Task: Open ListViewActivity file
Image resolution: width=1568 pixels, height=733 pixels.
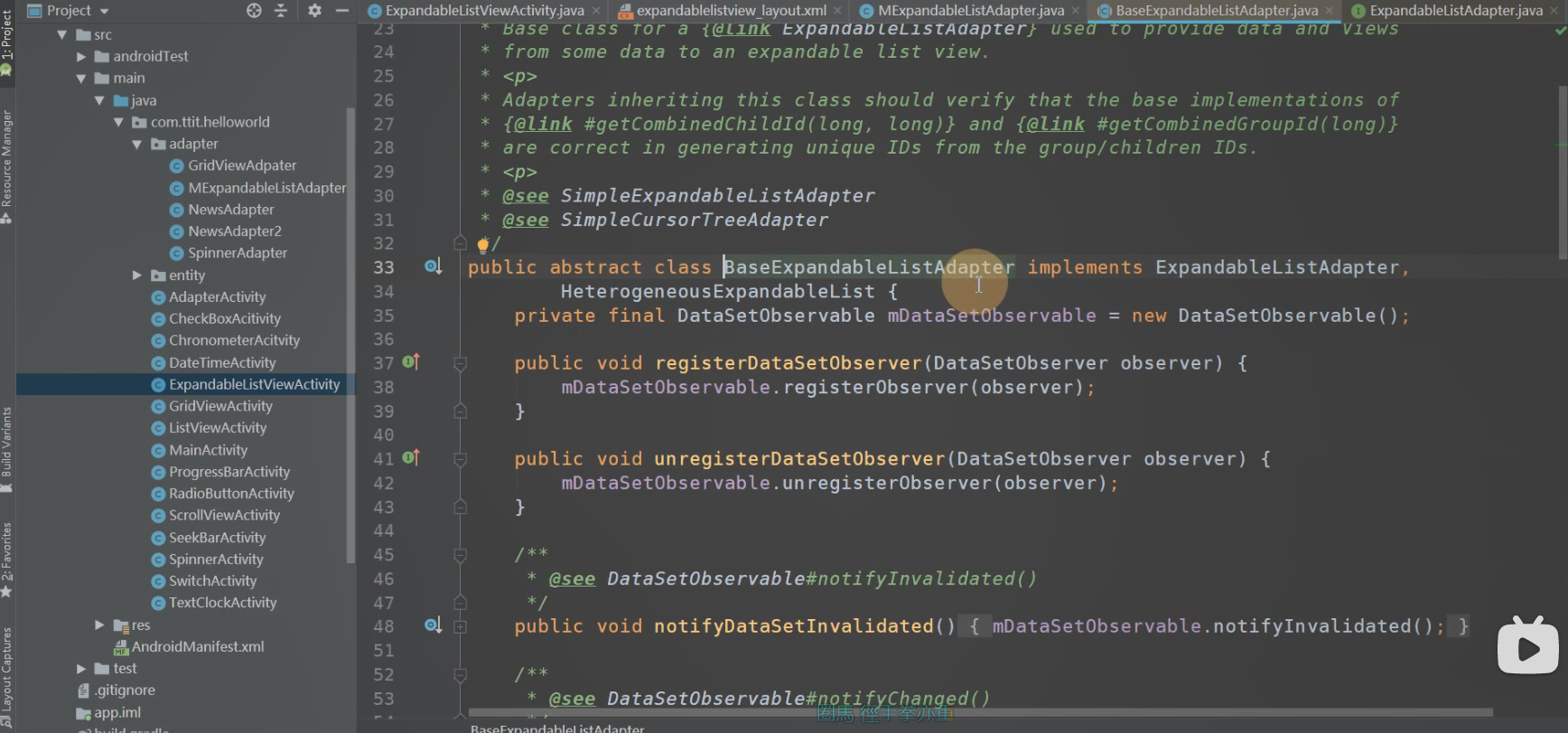Action: tap(209, 428)
